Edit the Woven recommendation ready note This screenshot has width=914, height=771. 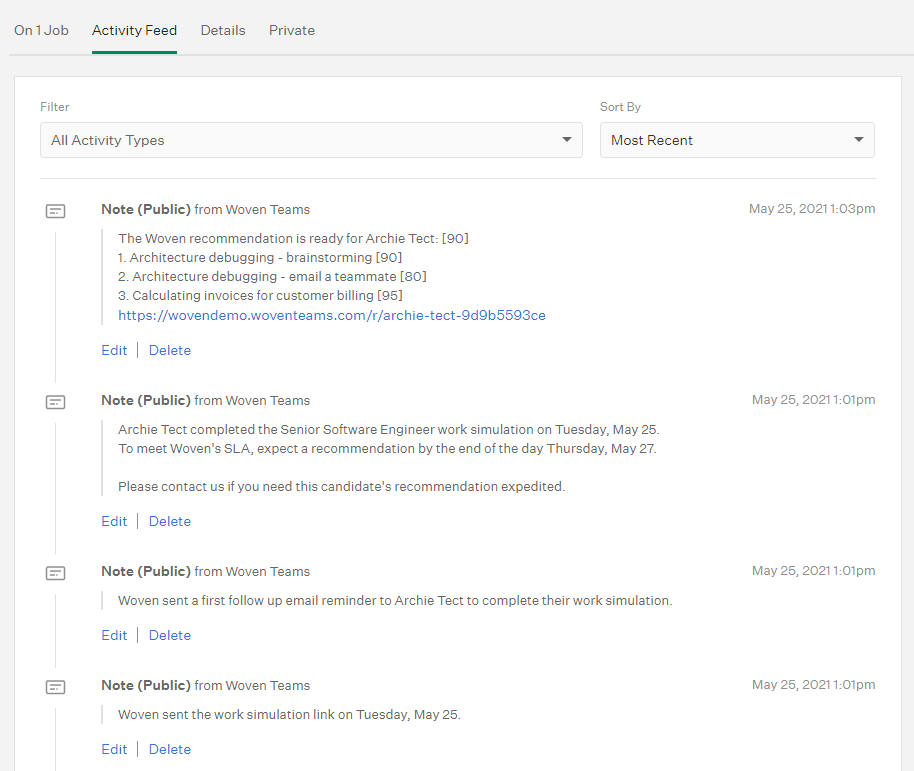click(114, 350)
